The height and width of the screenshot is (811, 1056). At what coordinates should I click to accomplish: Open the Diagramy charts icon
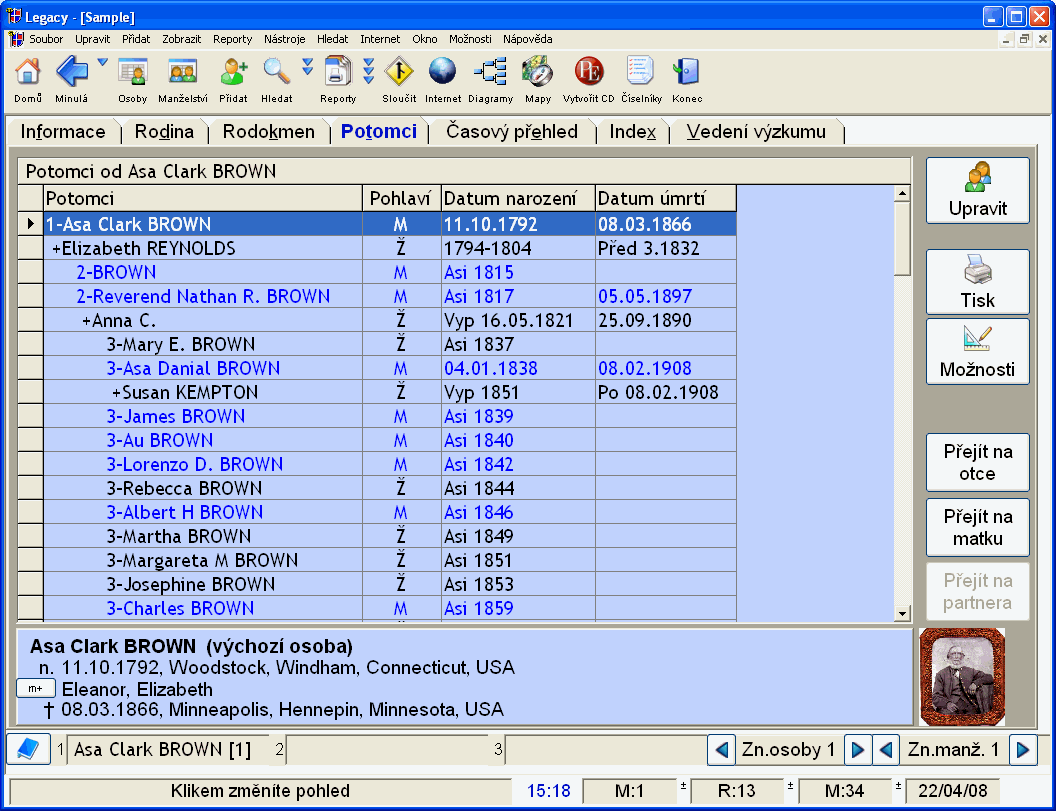(x=490, y=73)
